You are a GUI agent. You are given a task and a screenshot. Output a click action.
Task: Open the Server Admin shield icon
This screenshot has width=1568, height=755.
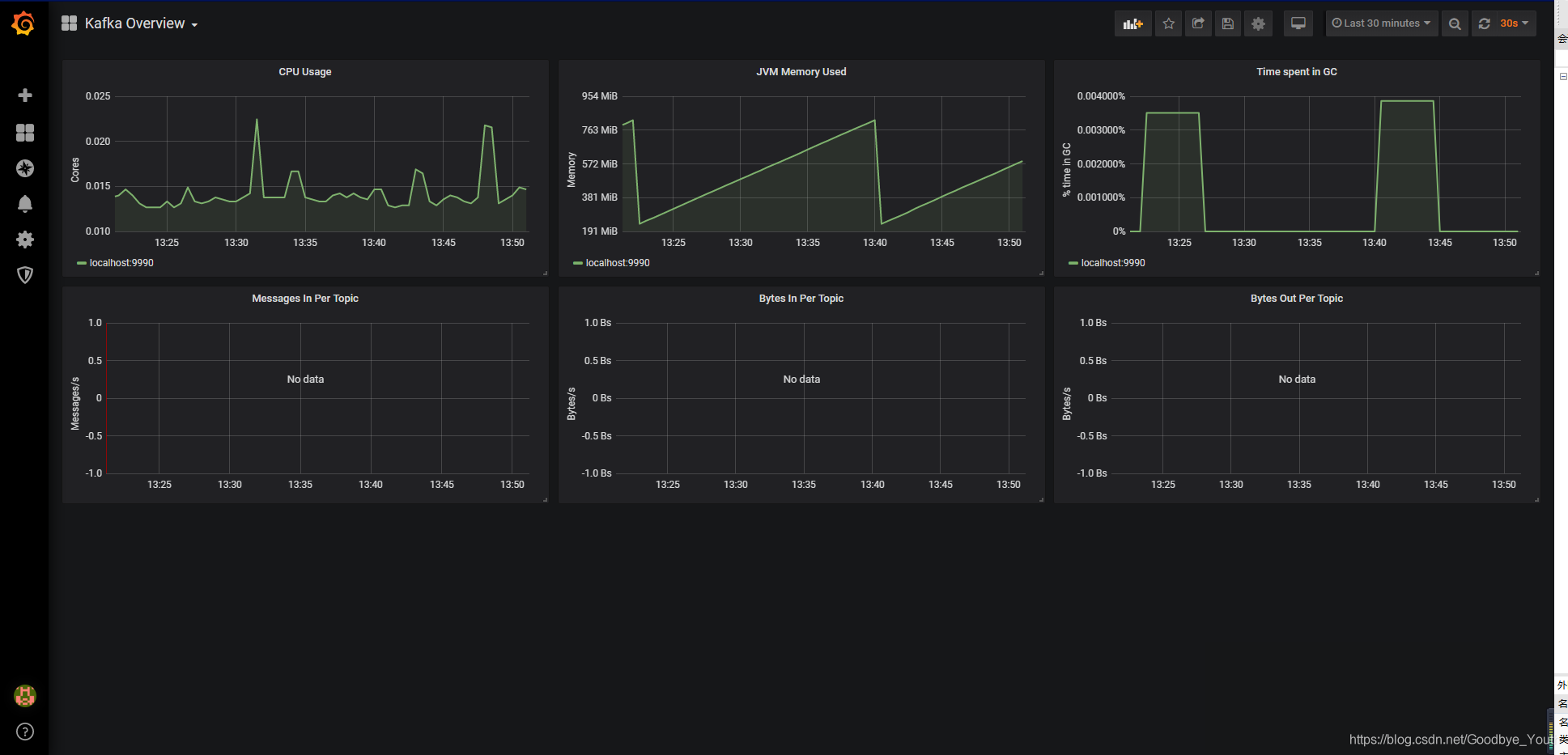click(x=25, y=275)
